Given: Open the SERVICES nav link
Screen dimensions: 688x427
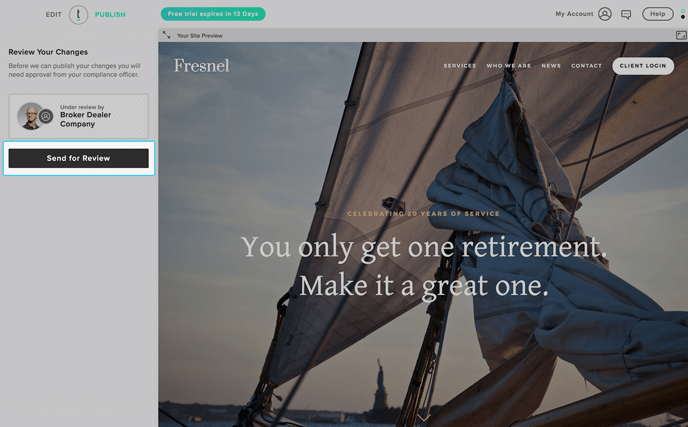Looking at the screenshot, I should [459, 66].
